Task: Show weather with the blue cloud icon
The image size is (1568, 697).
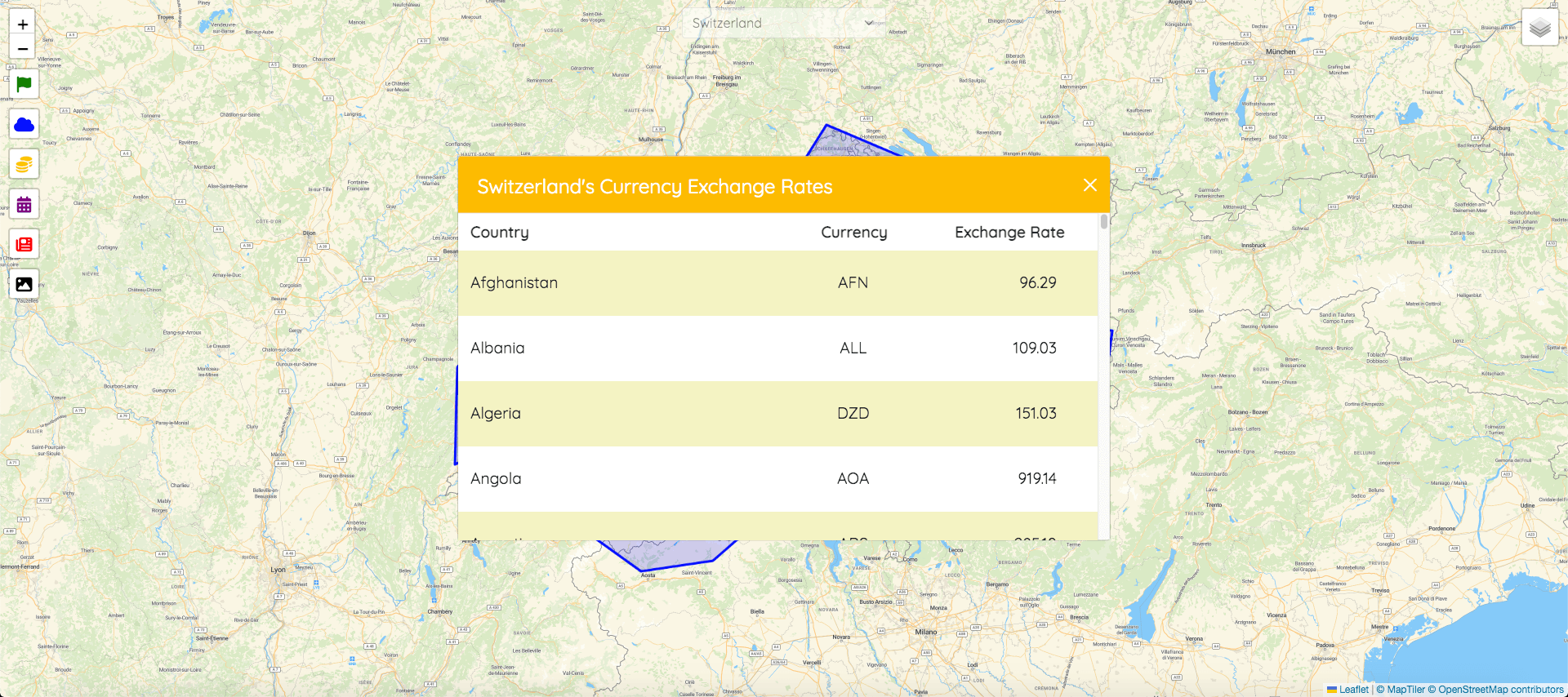Action: coord(24,124)
